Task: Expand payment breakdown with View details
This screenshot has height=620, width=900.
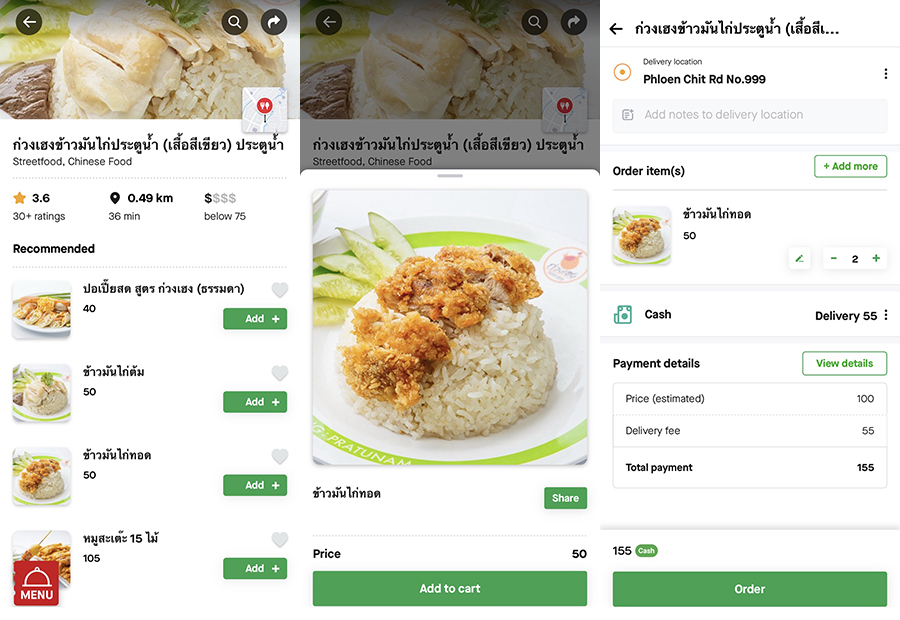Action: (844, 363)
